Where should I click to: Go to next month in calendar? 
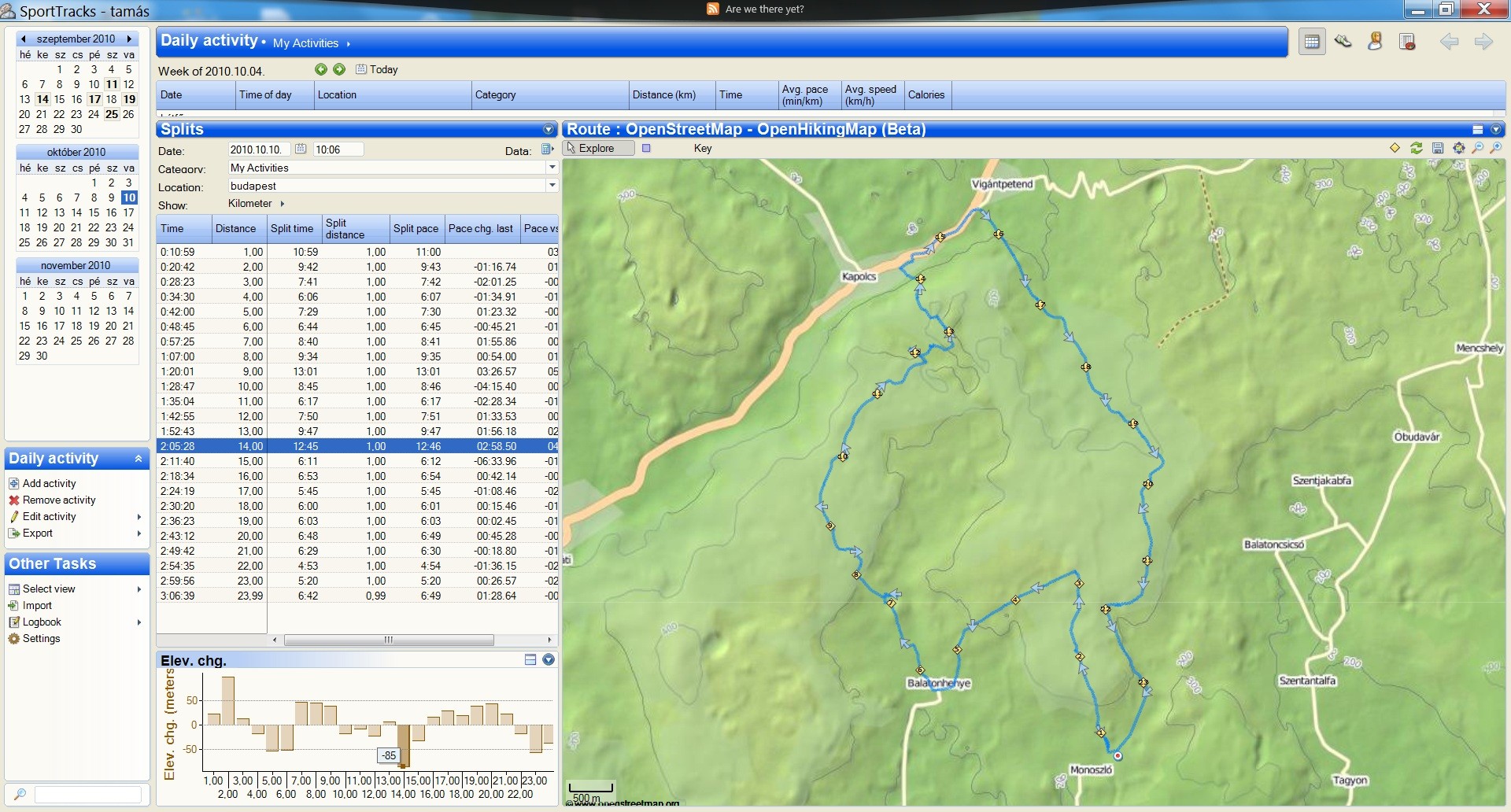click(129, 39)
